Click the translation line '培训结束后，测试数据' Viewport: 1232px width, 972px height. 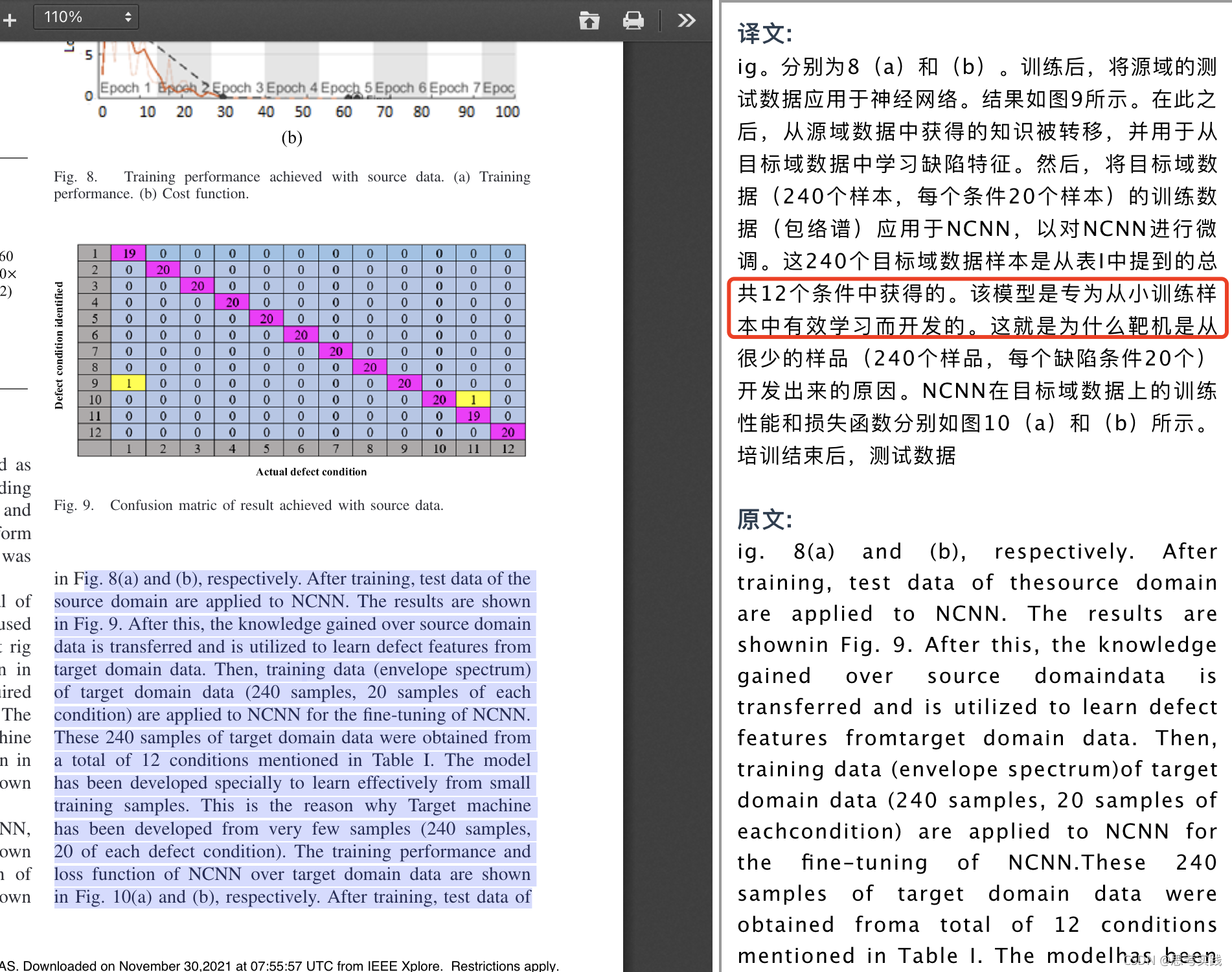[x=846, y=455]
